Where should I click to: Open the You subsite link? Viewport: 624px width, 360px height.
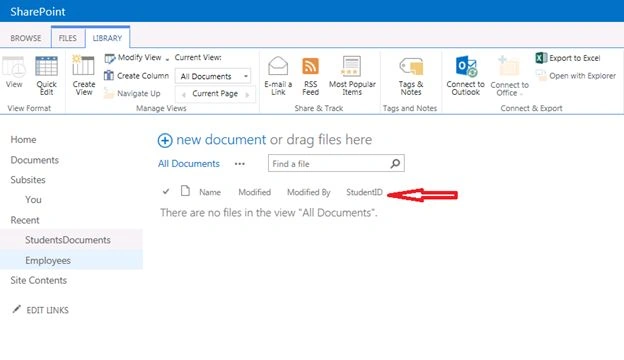(33, 200)
